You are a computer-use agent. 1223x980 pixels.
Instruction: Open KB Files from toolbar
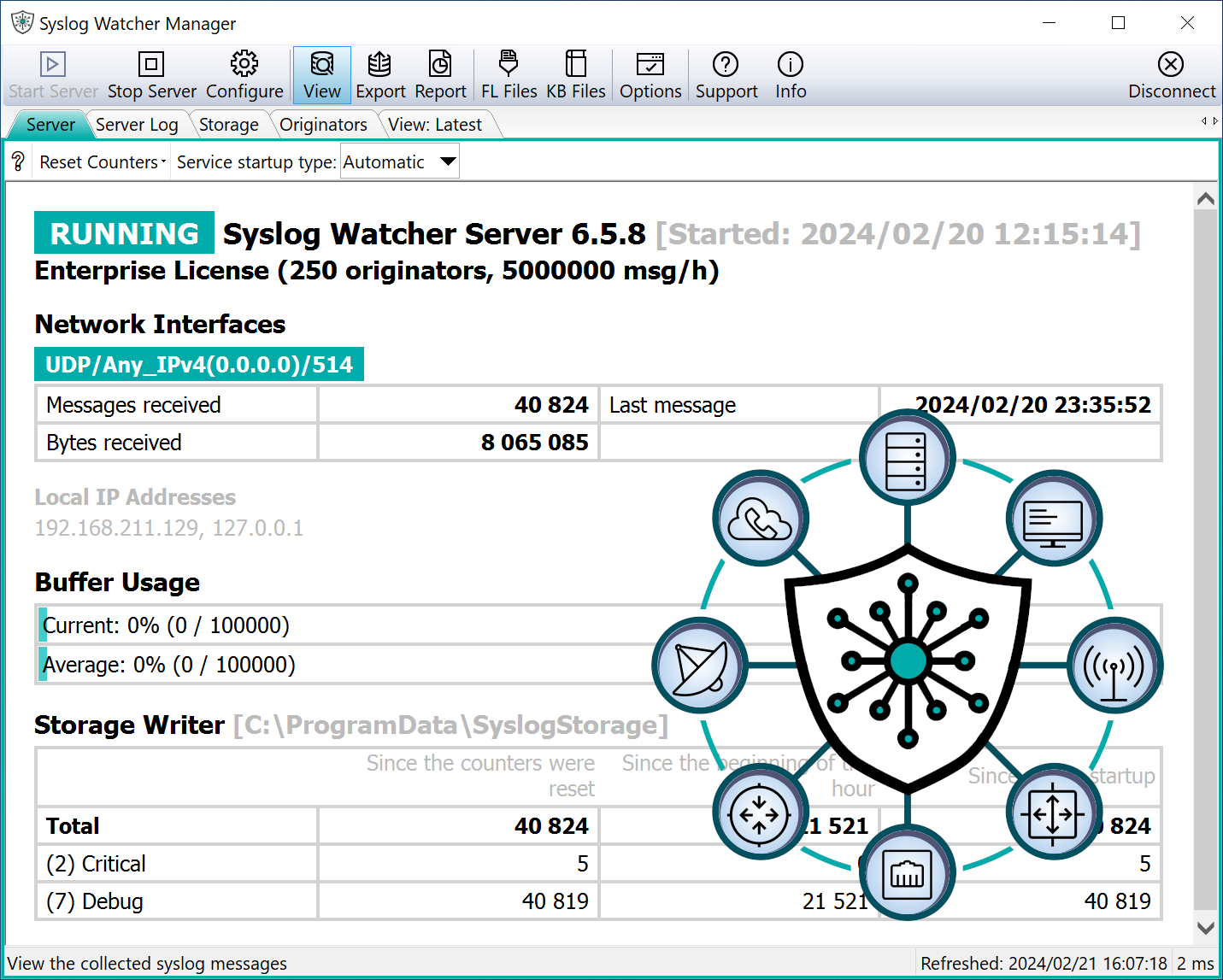[576, 75]
